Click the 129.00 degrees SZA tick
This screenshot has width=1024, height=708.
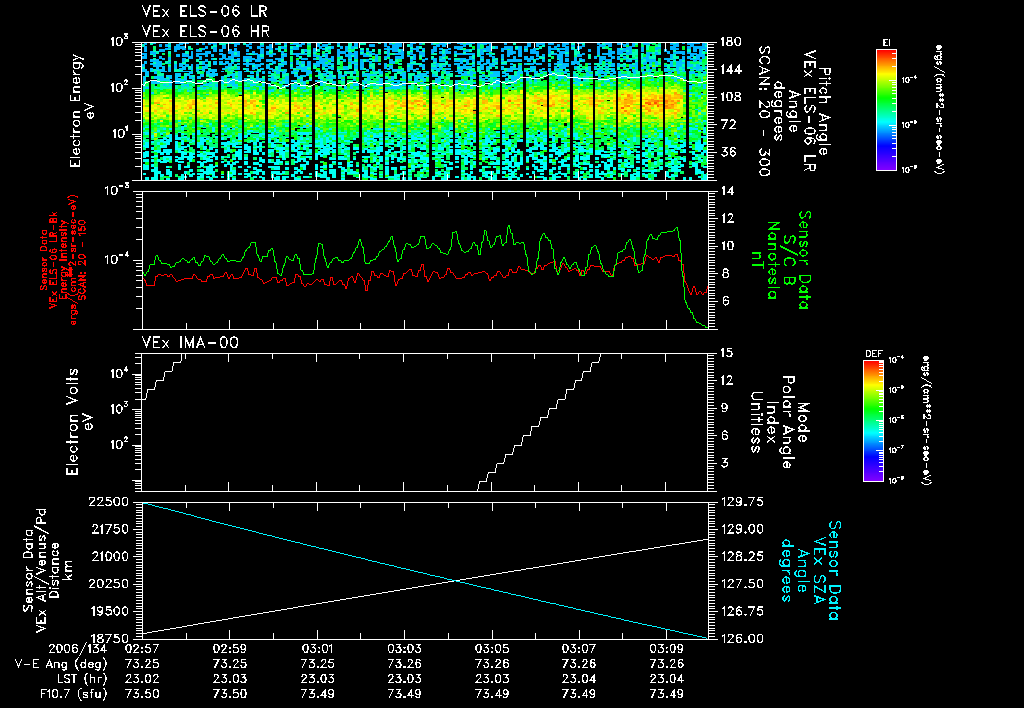point(742,529)
